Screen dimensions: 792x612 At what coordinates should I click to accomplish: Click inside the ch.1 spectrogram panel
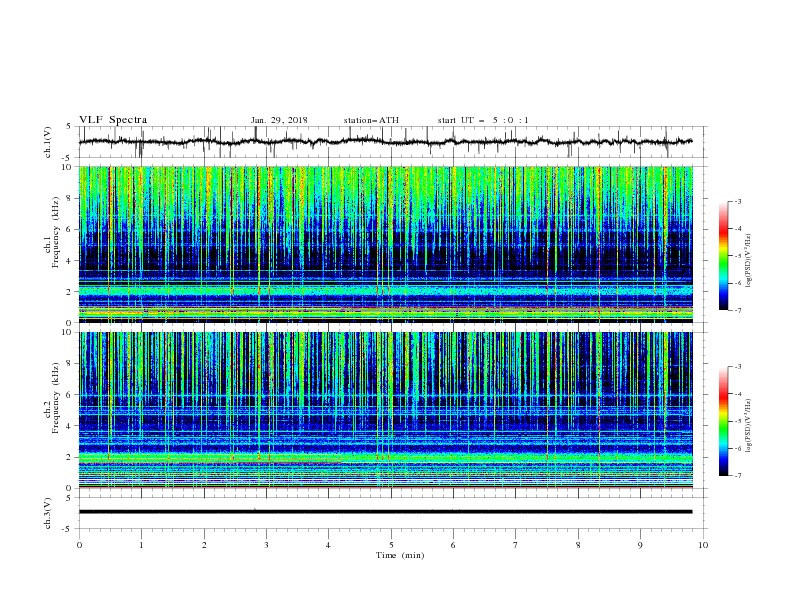pos(386,244)
